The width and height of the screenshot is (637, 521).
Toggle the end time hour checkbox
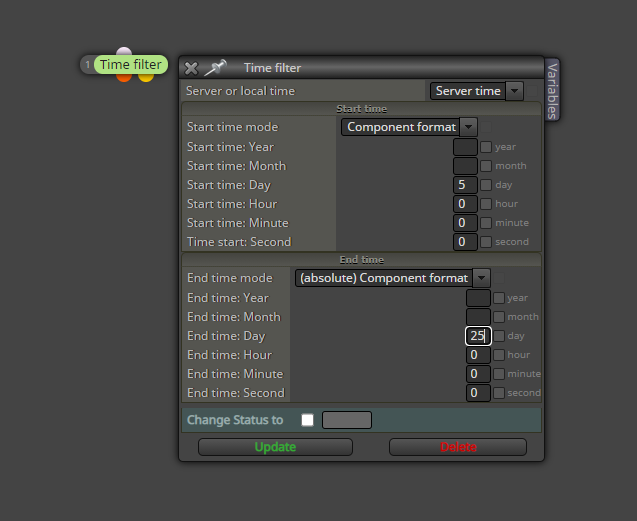[499, 355]
